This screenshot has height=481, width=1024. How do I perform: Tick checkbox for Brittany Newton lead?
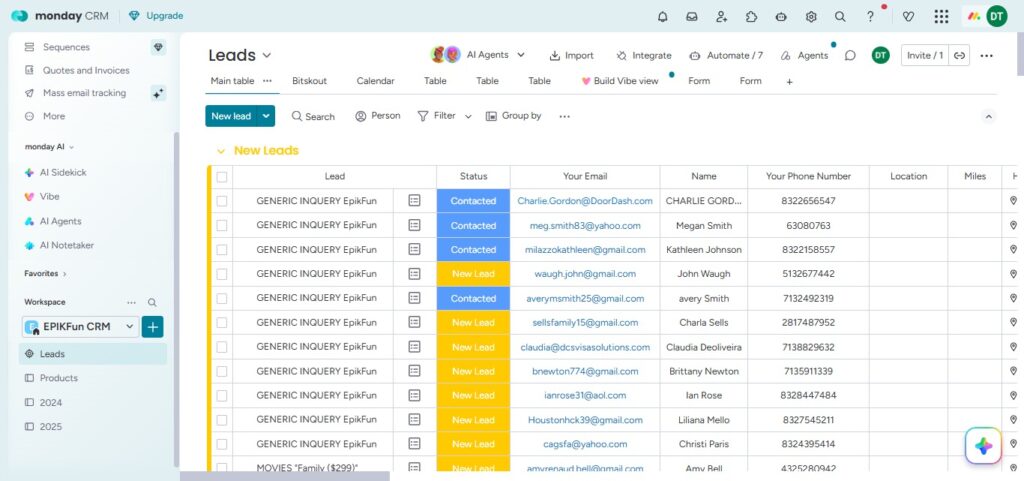point(222,371)
